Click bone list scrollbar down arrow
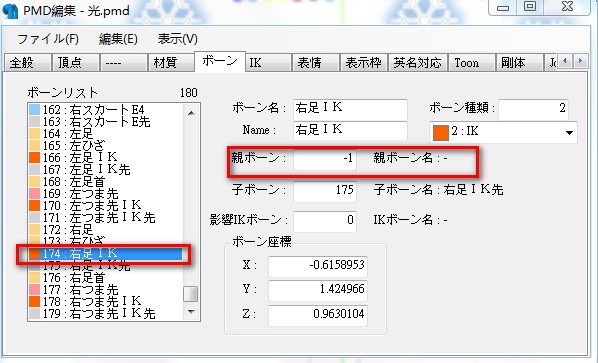 [191, 312]
